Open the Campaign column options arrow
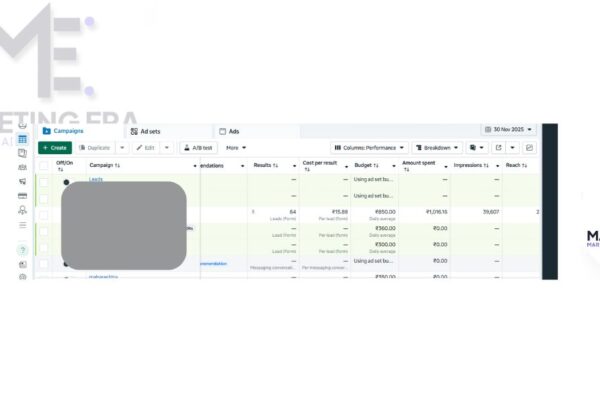This screenshot has width=600, height=419. [195, 166]
